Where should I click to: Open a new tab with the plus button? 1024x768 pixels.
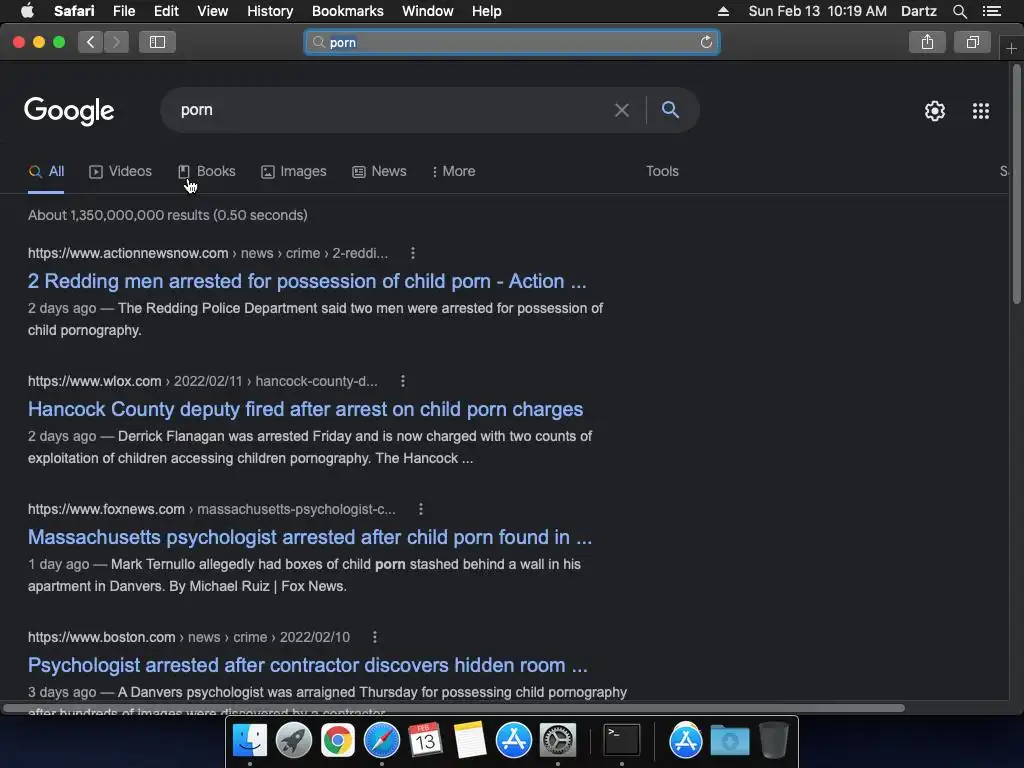(x=1011, y=48)
